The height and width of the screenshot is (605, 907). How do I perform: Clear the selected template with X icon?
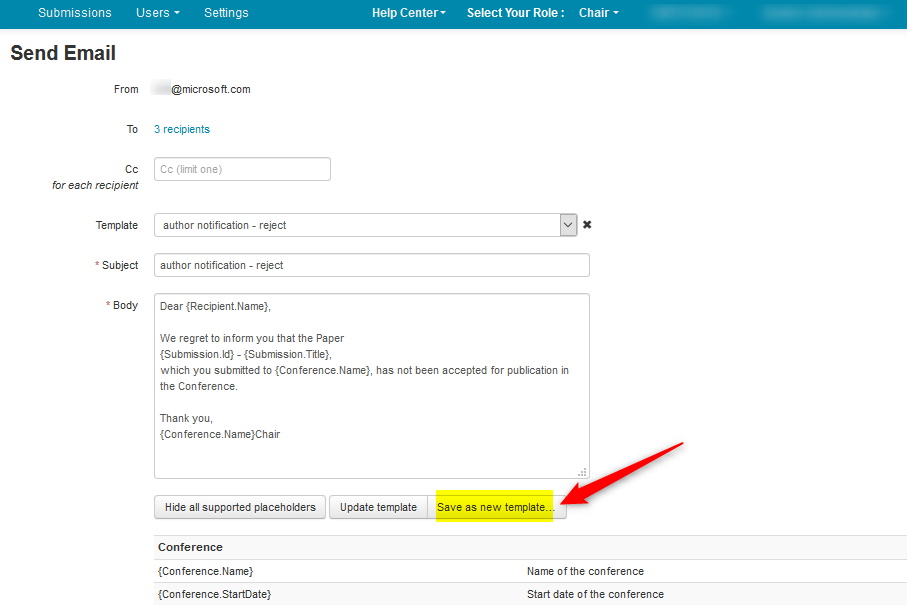pyautogui.click(x=587, y=225)
